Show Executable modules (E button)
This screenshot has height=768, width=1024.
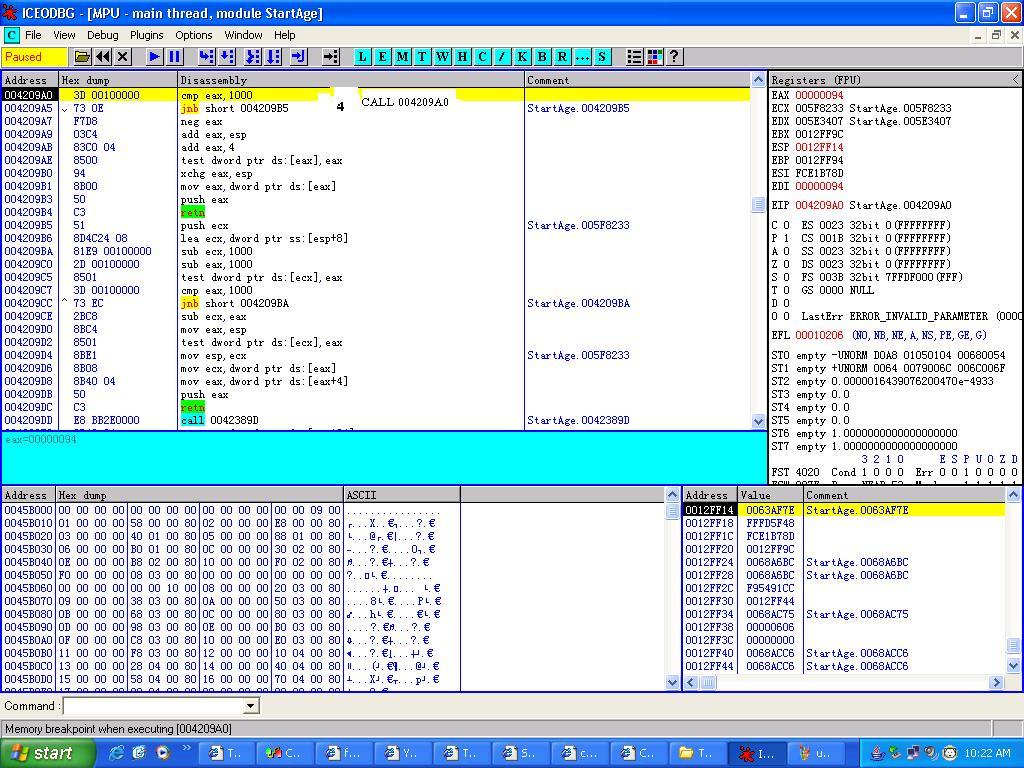pyautogui.click(x=383, y=57)
